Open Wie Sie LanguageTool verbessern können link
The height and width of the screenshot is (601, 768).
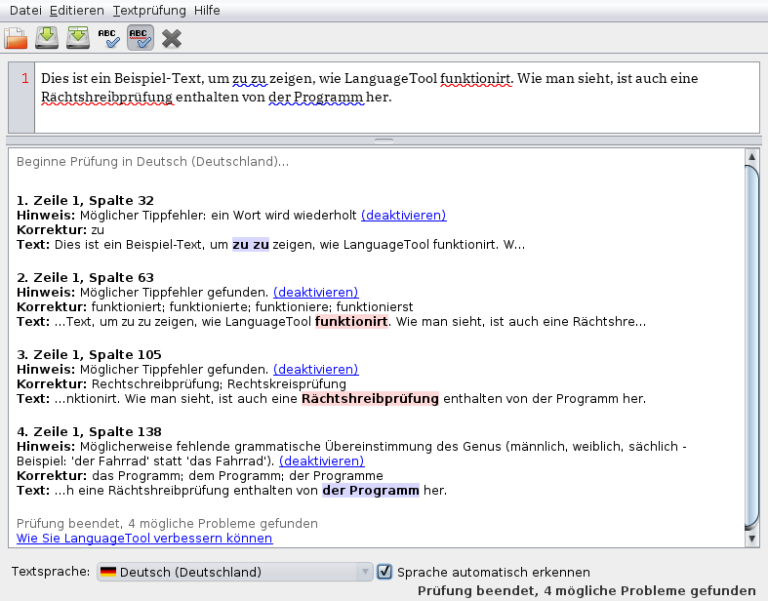(144, 538)
